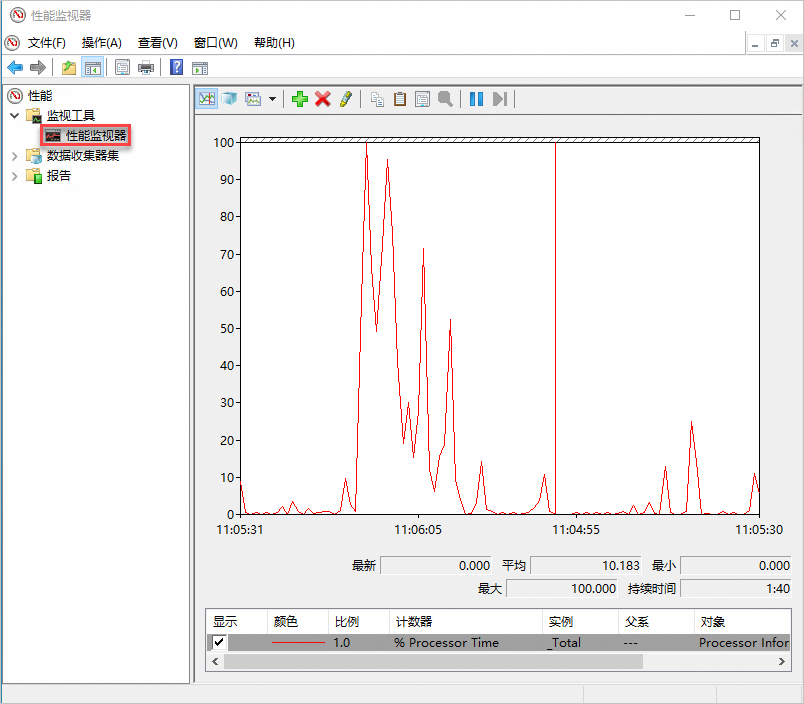
Task: Click the Highlight pencil icon
Action: [x=345, y=98]
